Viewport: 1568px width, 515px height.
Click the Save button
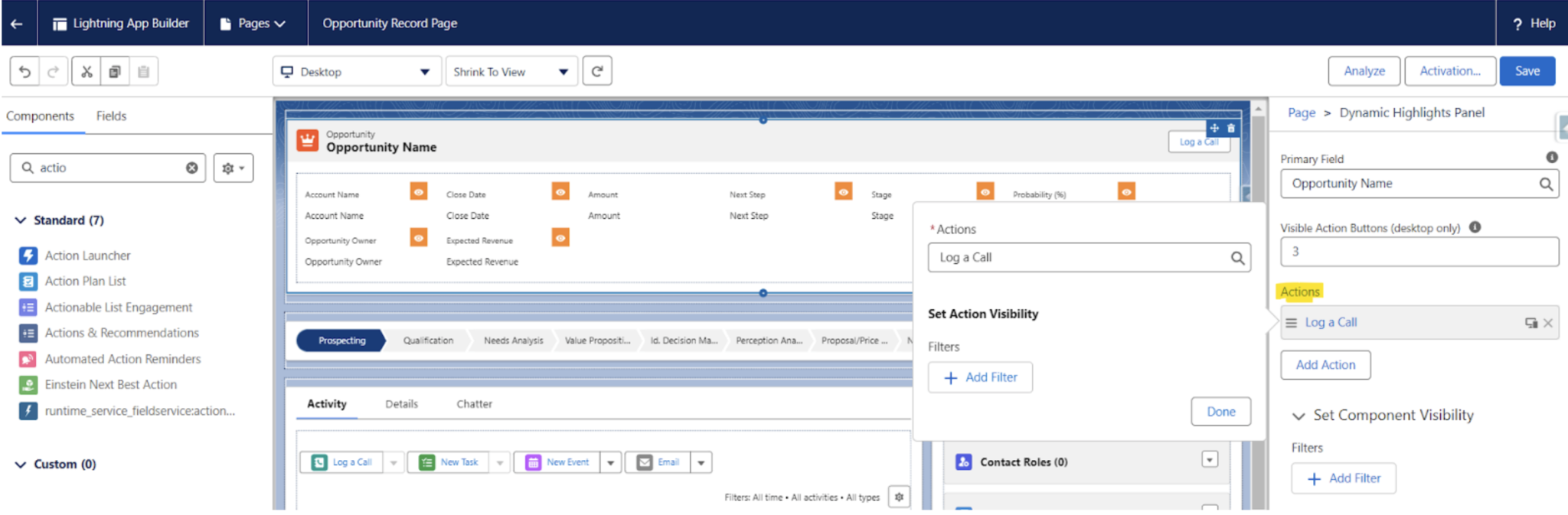(x=1527, y=71)
